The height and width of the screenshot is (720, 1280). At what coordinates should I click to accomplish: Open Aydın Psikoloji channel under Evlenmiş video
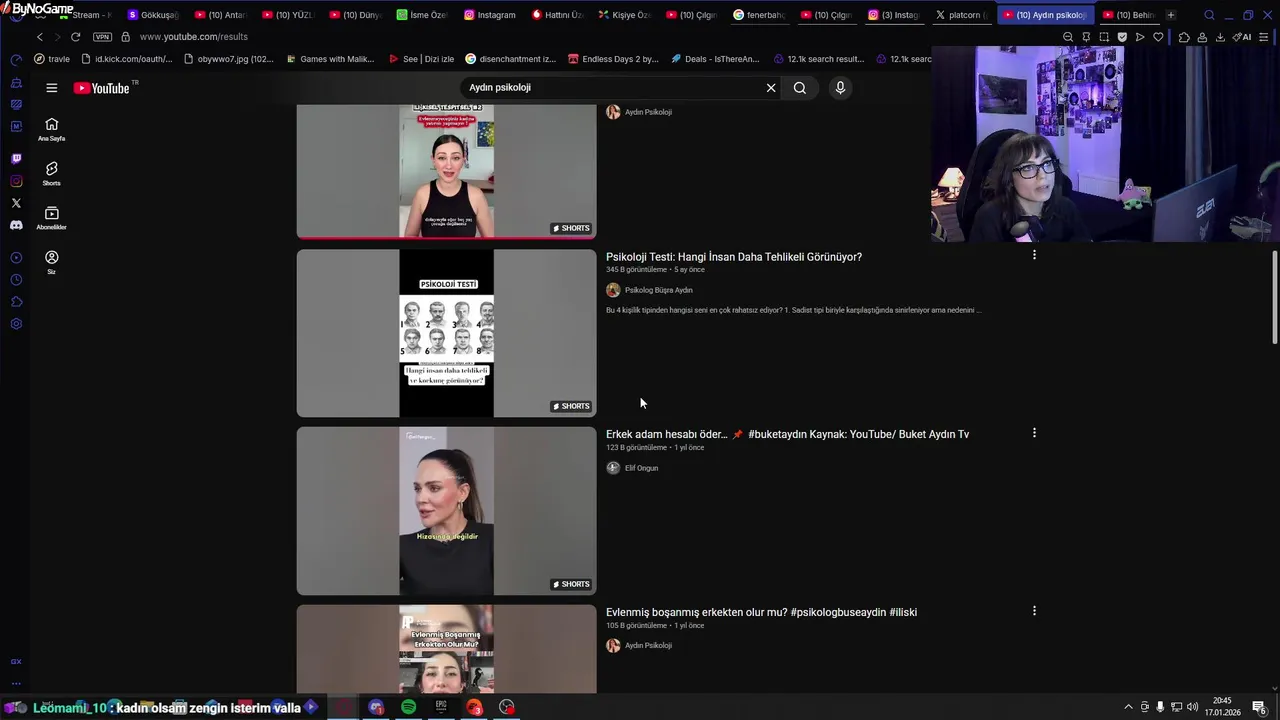point(648,645)
